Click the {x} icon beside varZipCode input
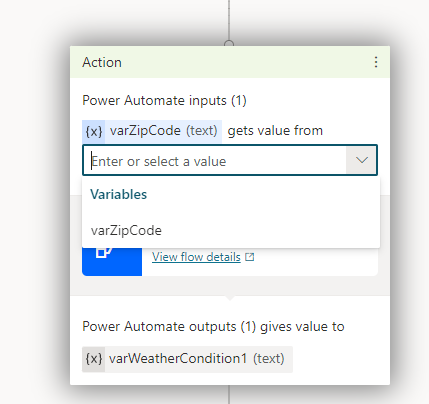The width and height of the screenshot is (429, 404). click(x=94, y=131)
